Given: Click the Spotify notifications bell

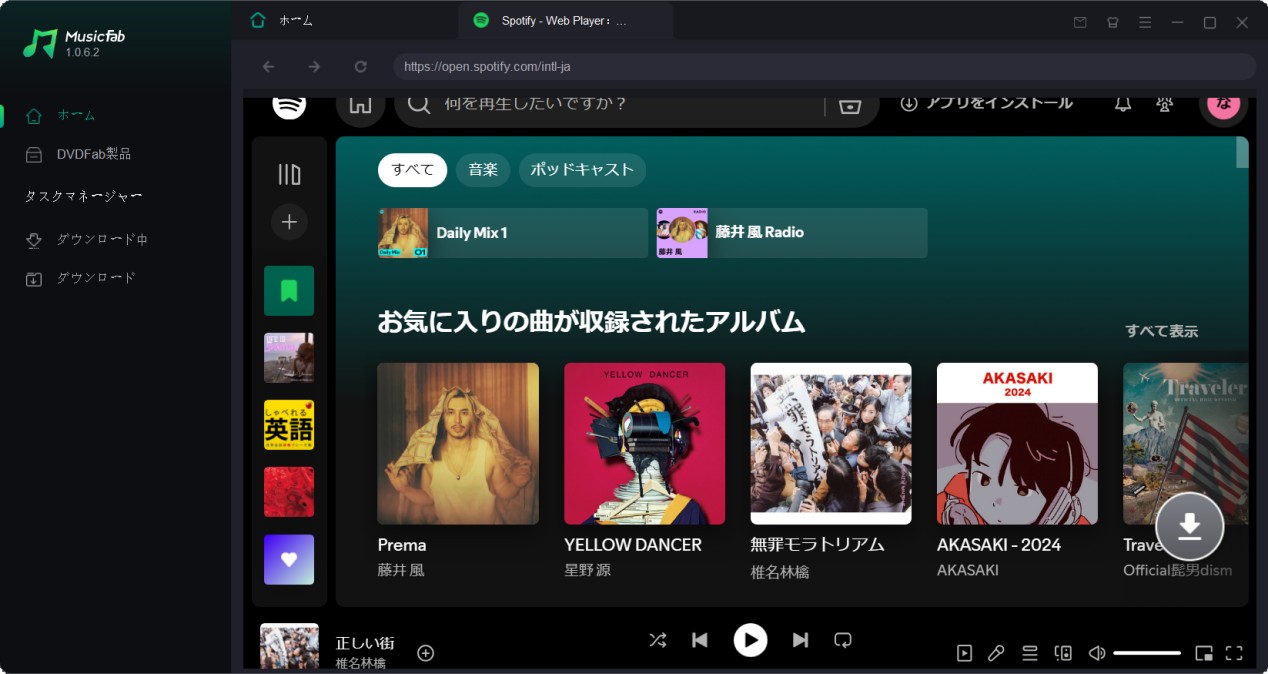Looking at the screenshot, I should 1122,103.
